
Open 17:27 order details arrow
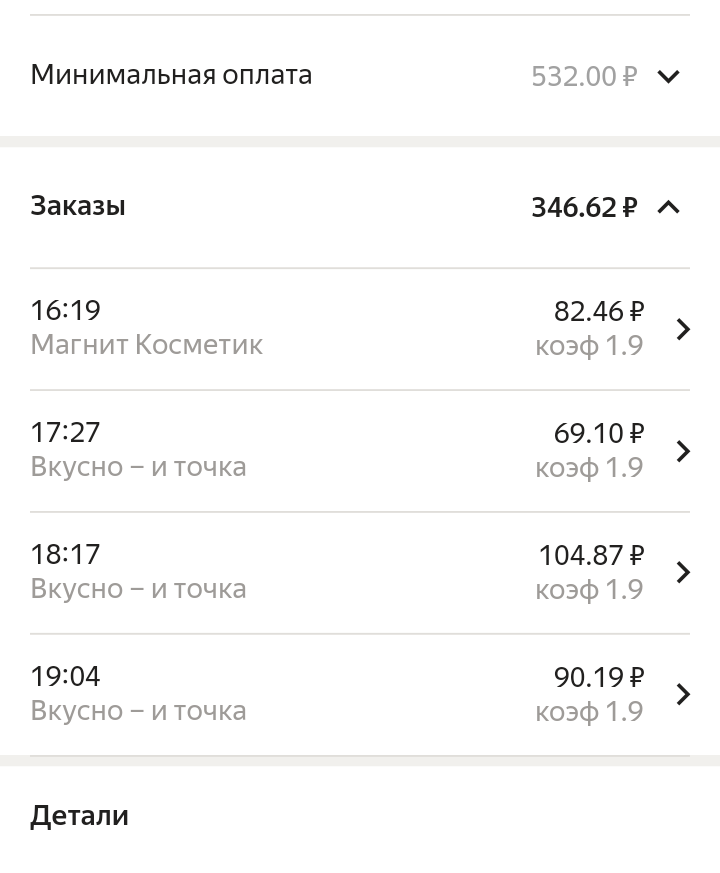(x=683, y=451)
